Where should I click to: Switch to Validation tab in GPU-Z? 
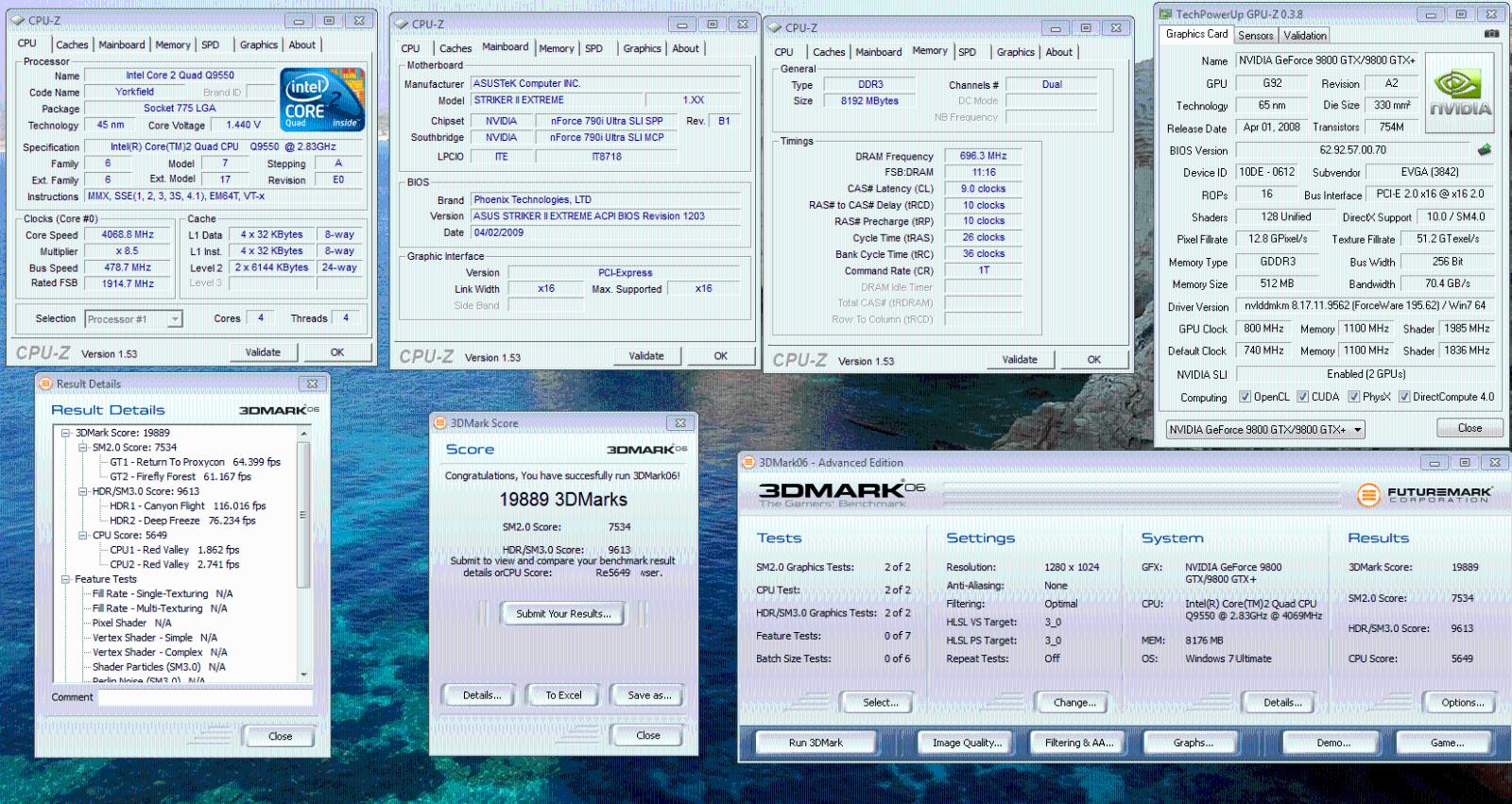coord(1305,35)
